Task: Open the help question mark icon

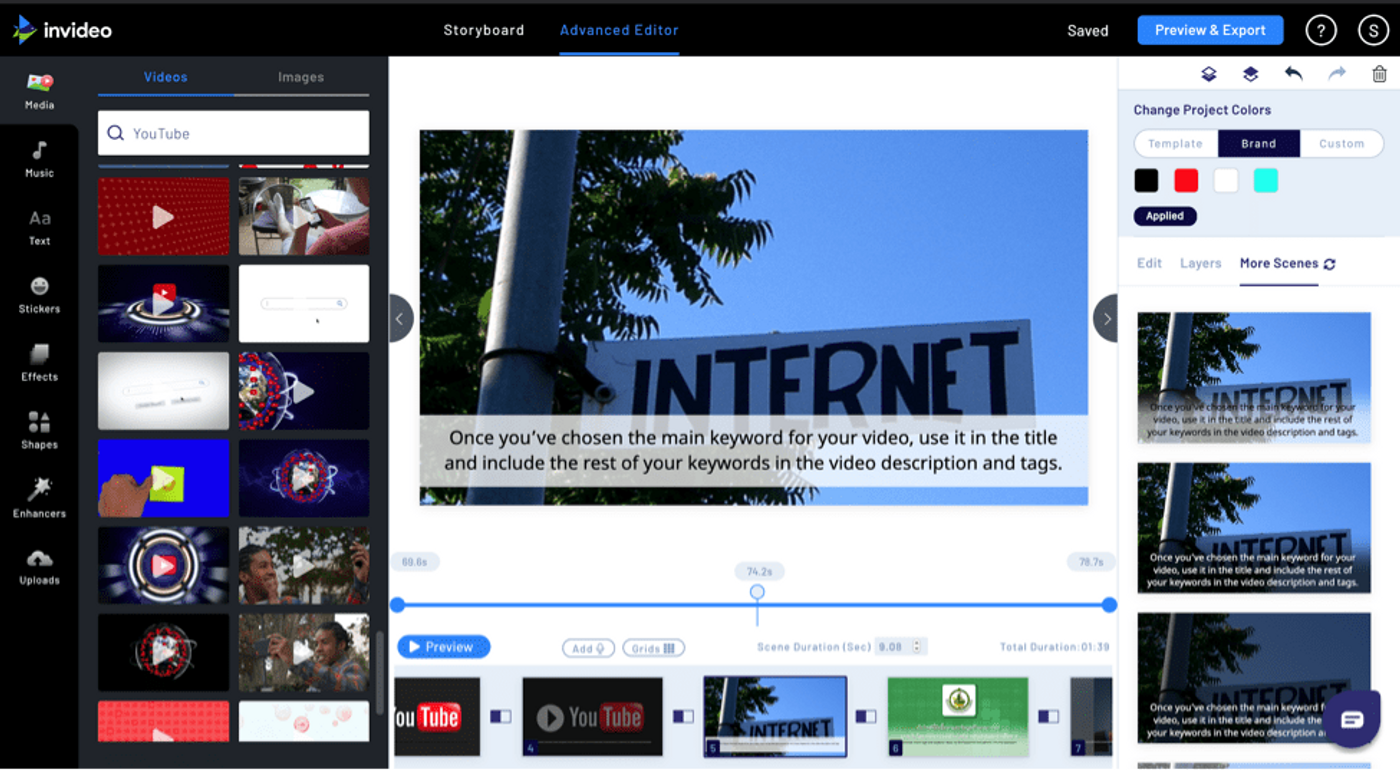Action: click(x=1321, y=30)
